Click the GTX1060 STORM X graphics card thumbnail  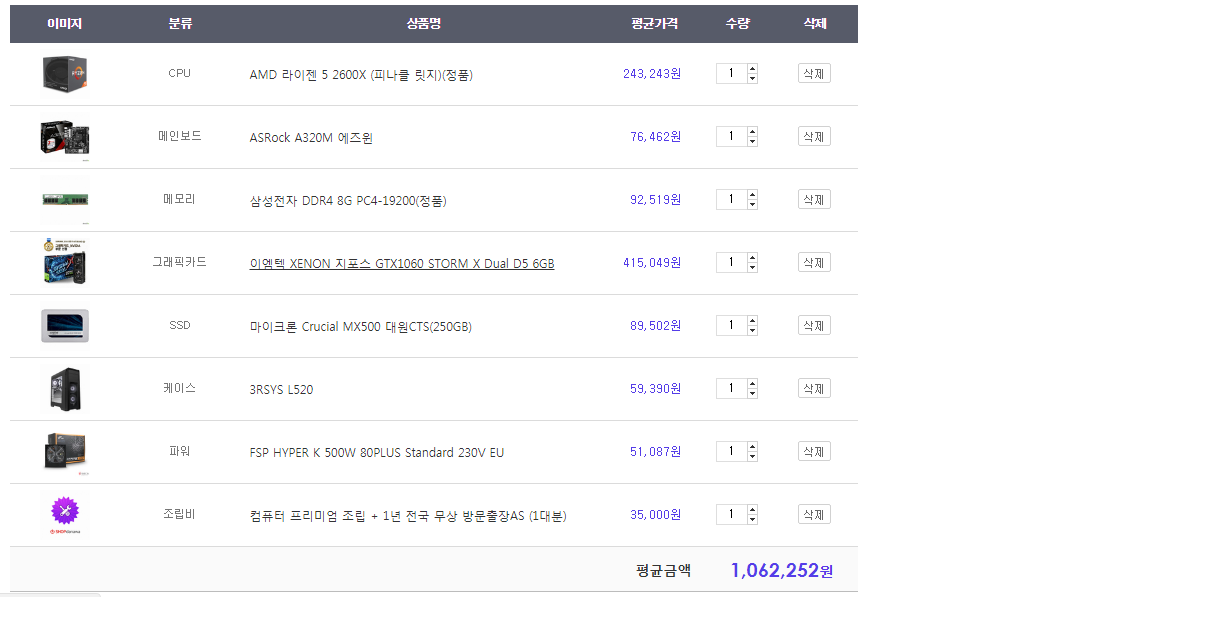point(65,263)
